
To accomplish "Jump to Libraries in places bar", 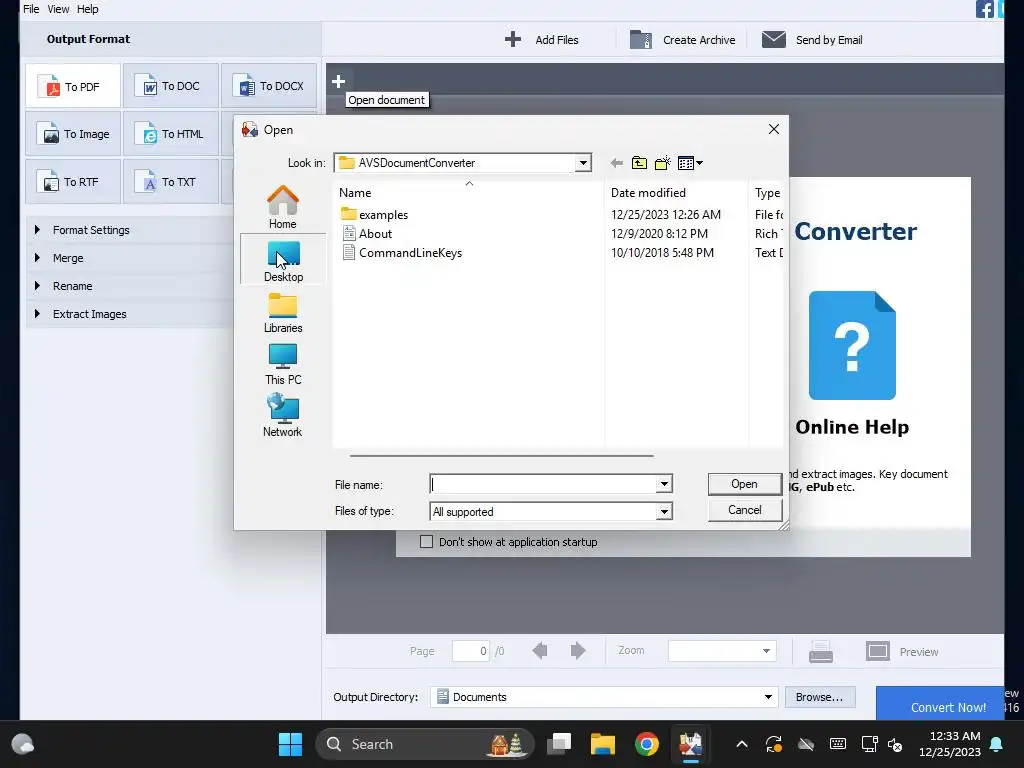I will tap(283, 313).
